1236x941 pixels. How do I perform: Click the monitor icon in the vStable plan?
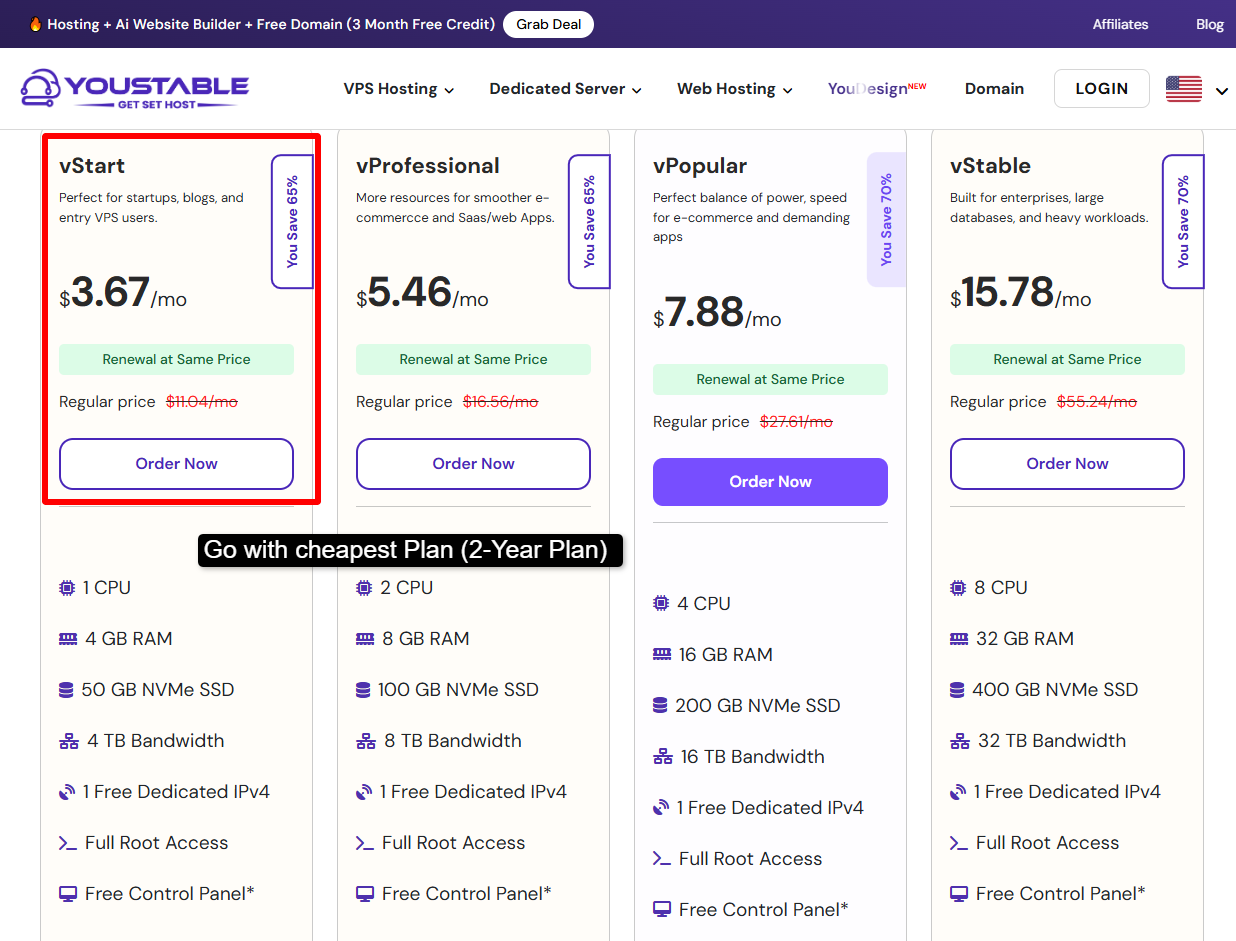pos(959,894)
